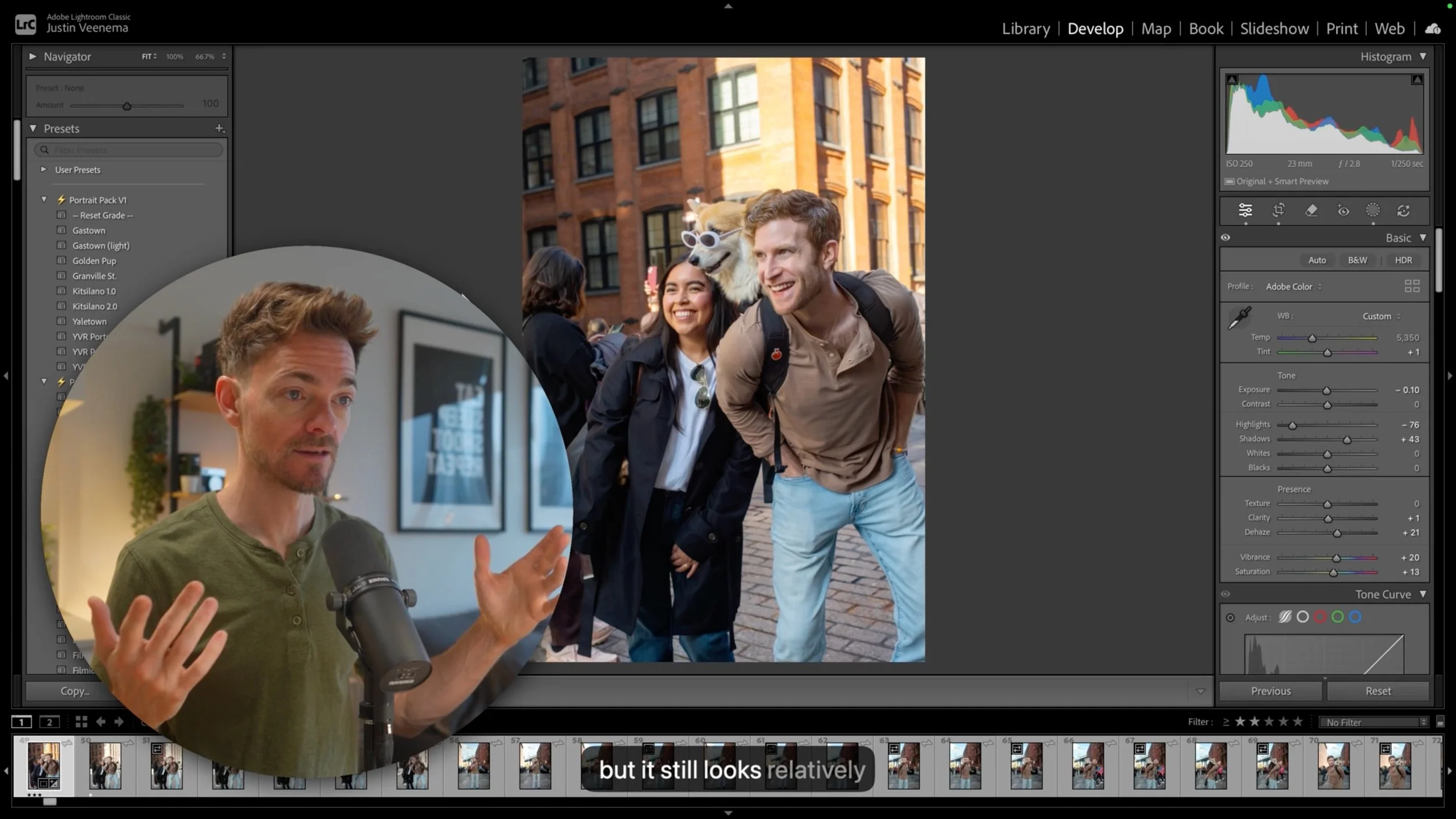The width and height of the screenshot is (1456, 819).
Task: Select the Healing eraser tool icon
Action: pyautogui.click(x=1311, y=210)
